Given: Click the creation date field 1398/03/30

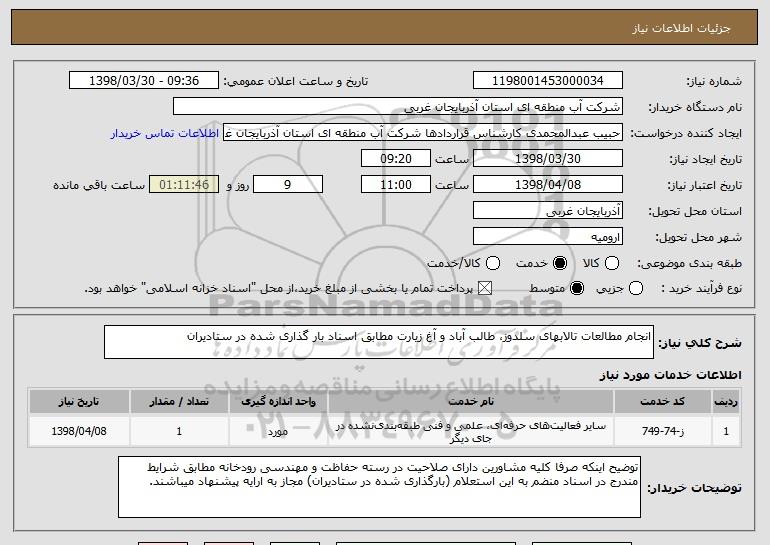Looking at the screenshot, I should click(x=548, y=159).
